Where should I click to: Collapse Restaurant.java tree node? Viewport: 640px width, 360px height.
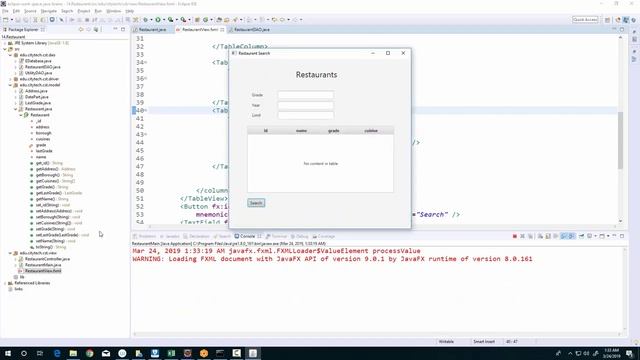point(16,109)
